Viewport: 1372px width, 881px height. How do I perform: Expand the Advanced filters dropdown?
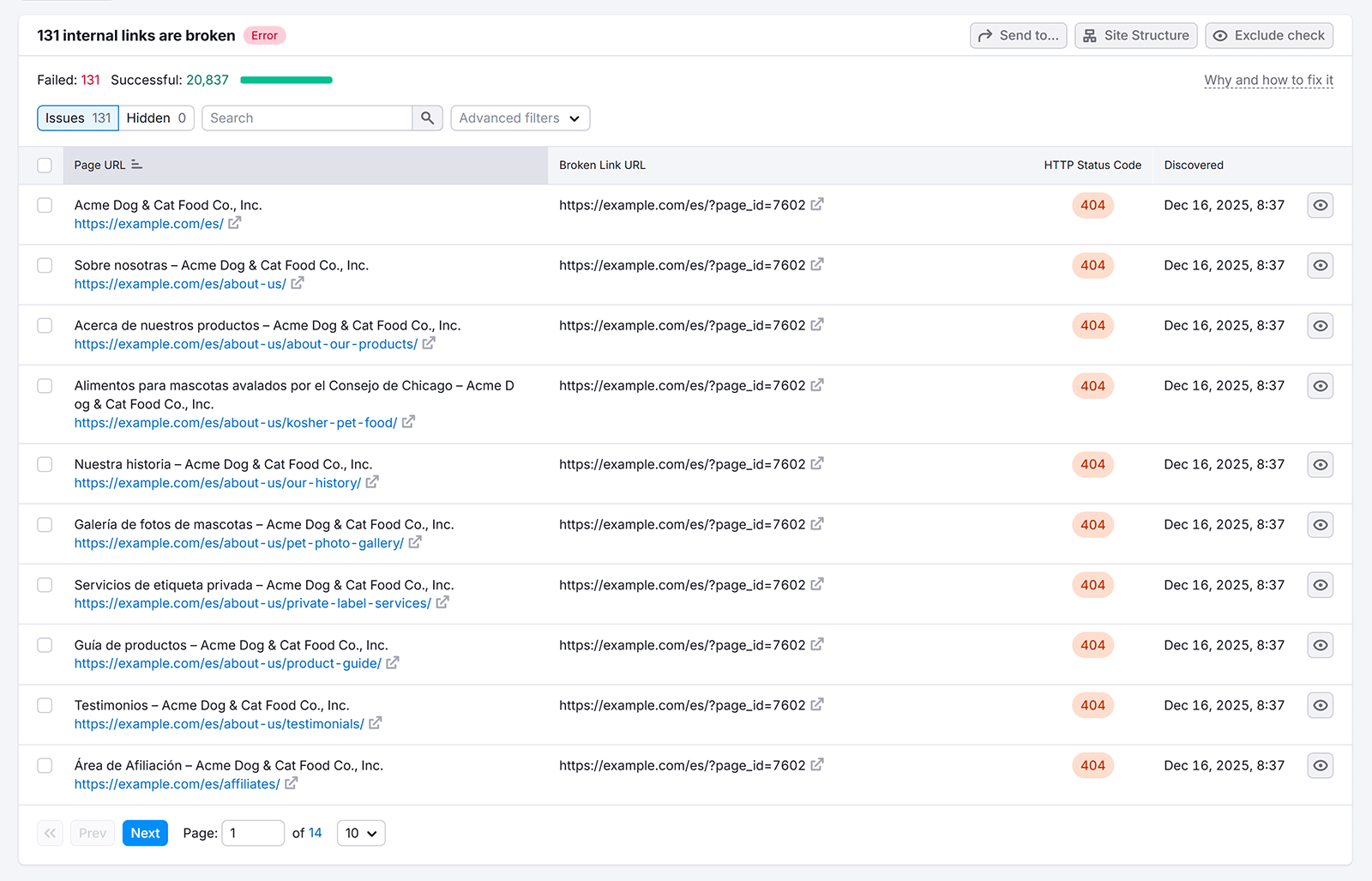(520, 118)
